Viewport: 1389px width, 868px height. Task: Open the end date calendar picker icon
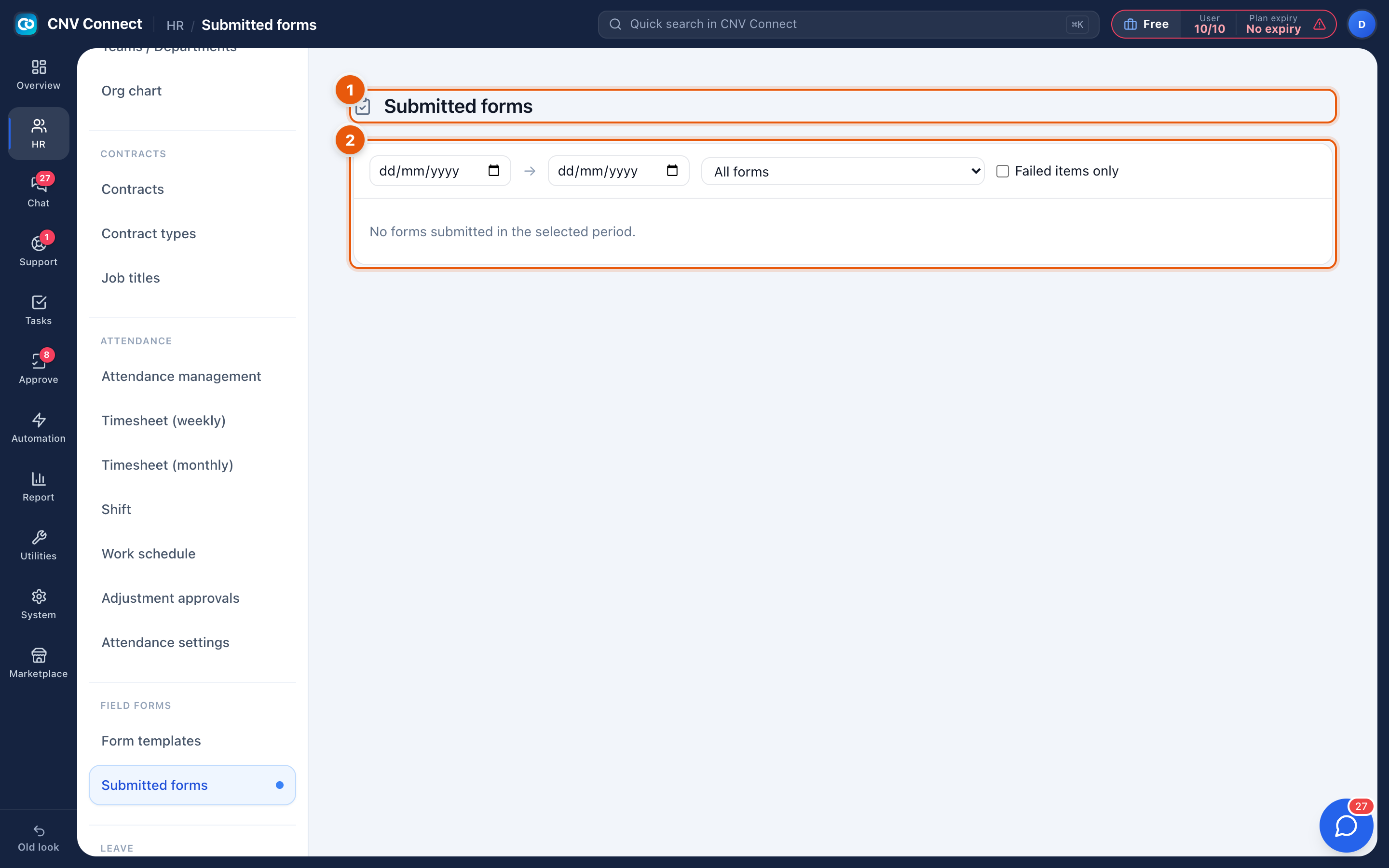(x=672, y=171)
